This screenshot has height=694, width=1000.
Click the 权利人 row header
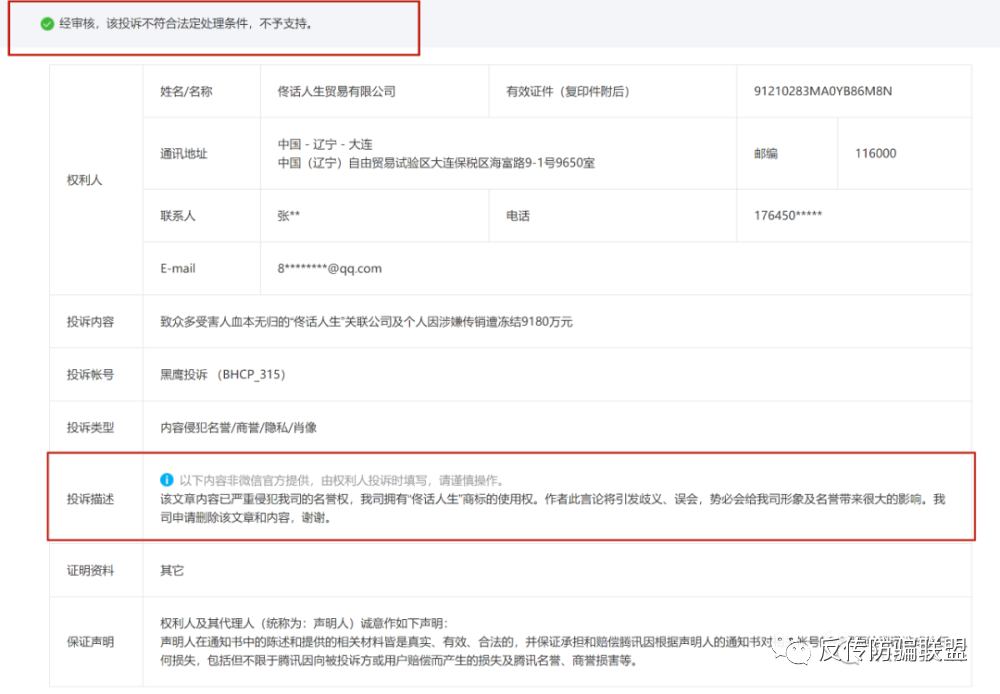click(84, 180)
